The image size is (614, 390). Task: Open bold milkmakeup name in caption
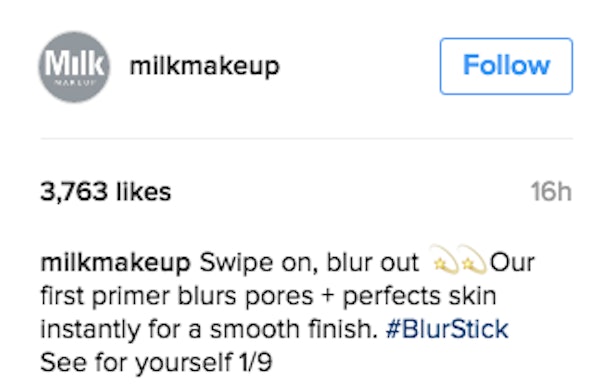coord(116,262)
